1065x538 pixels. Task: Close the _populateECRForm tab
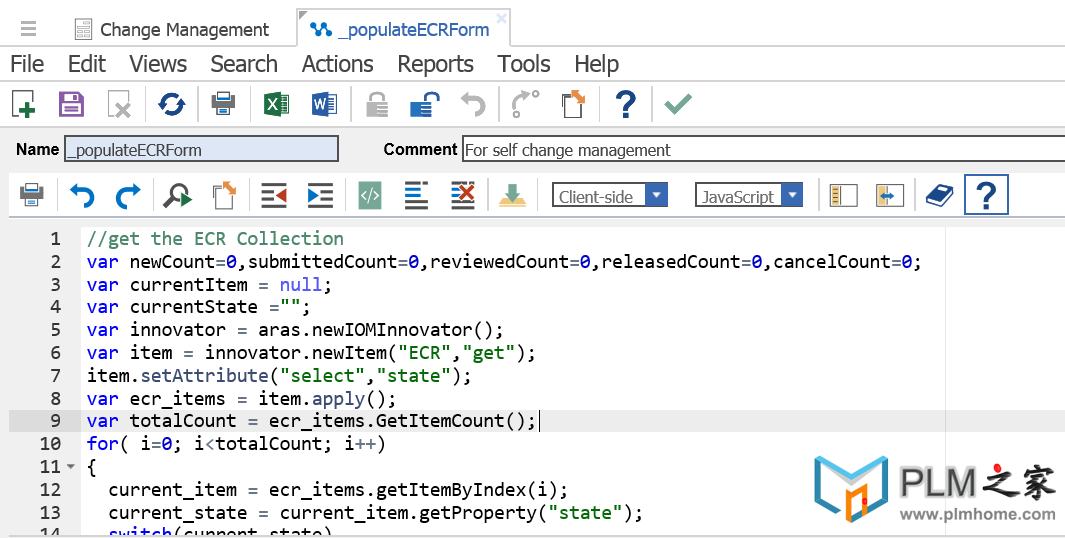[x=501, y=18]
